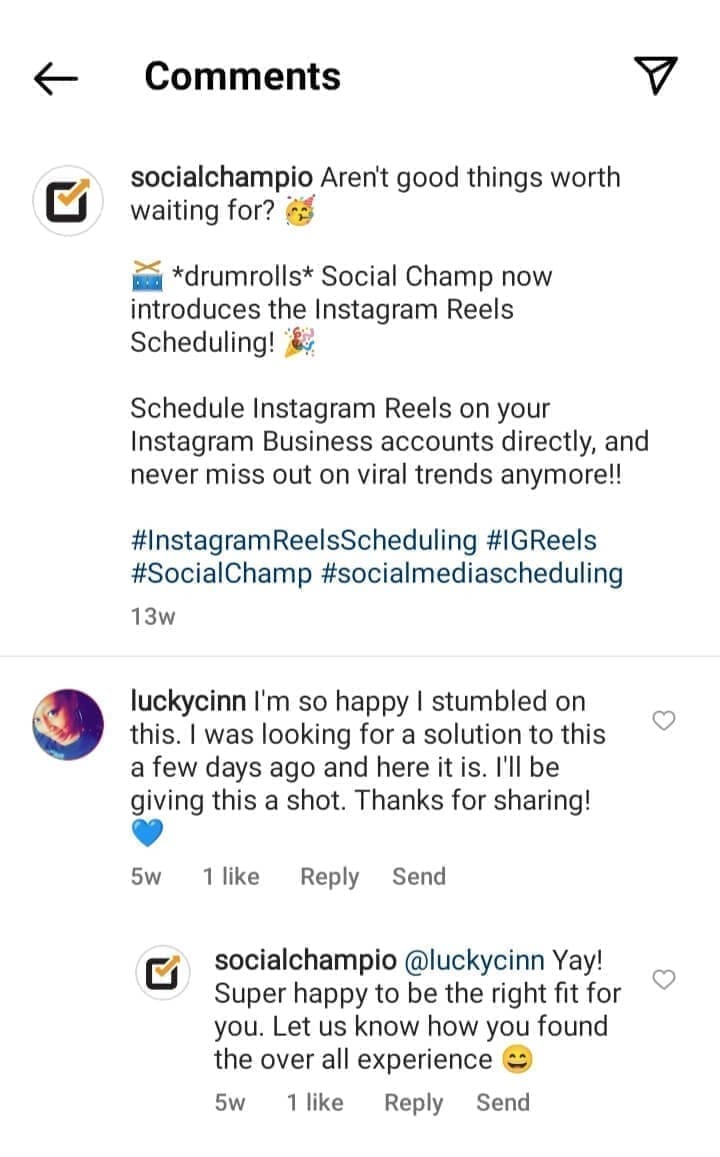Tap the socialchampio username in the caption
Screen dimensions: 720x1157
(x=222, y=178)
